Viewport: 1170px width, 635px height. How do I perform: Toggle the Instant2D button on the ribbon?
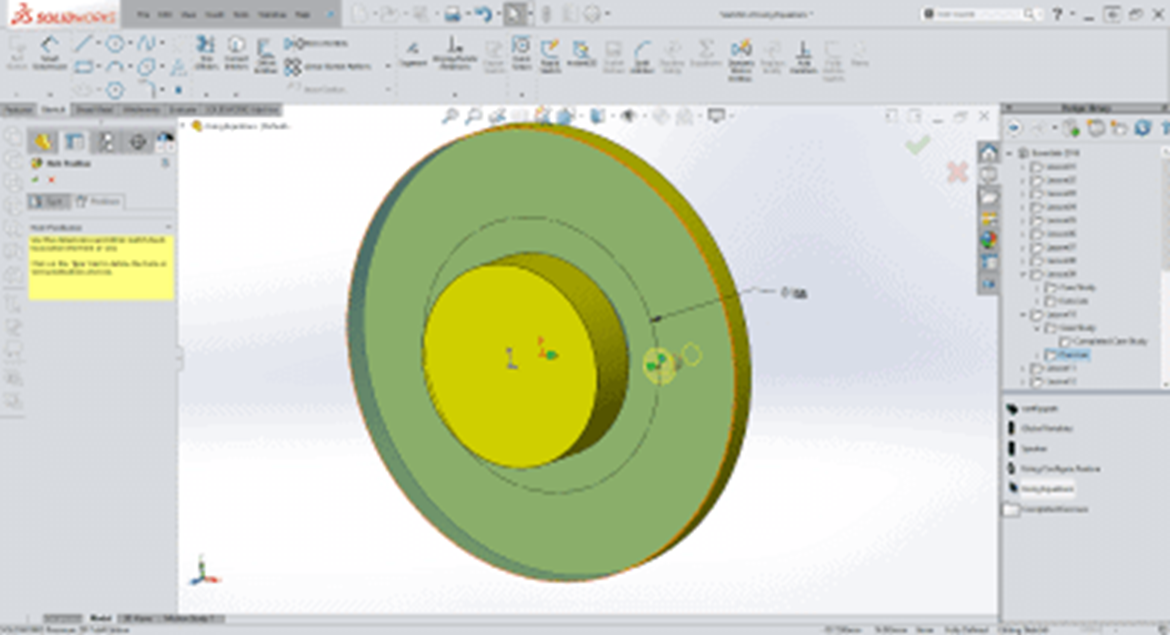point(580,48)
